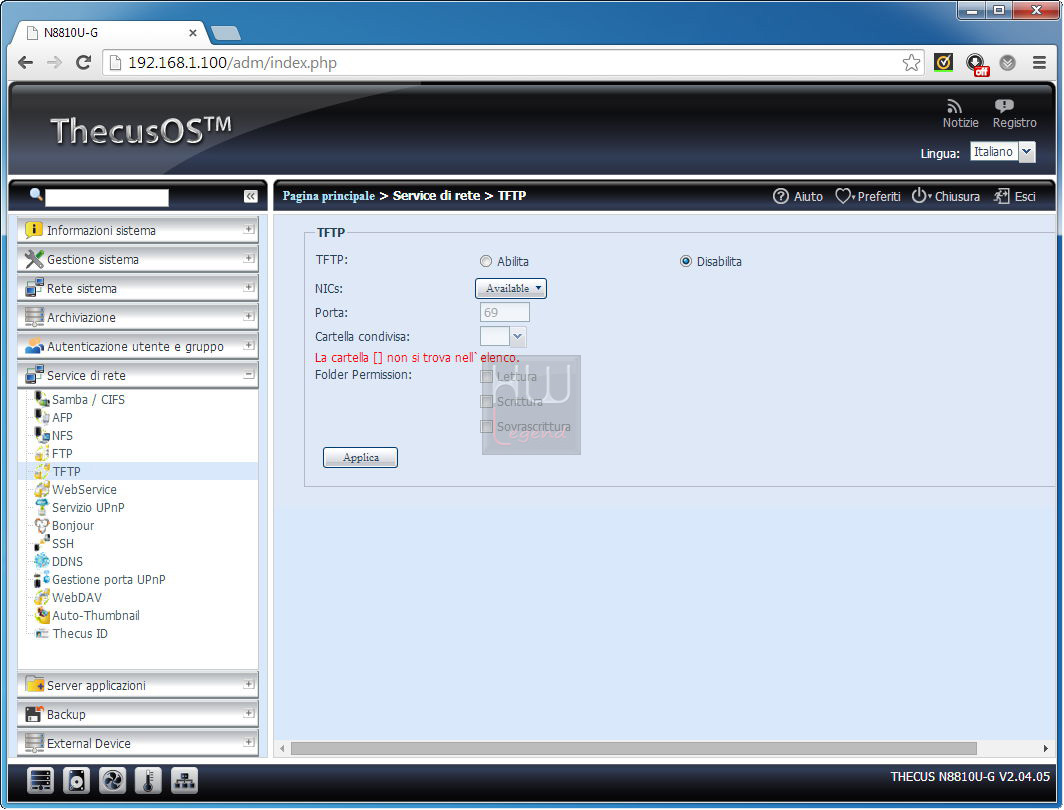This screenshot has height=810, width=1064.
Task: Check the Scrittura permission checkbox
Action: pyautogui.click(x=487, y=402)
